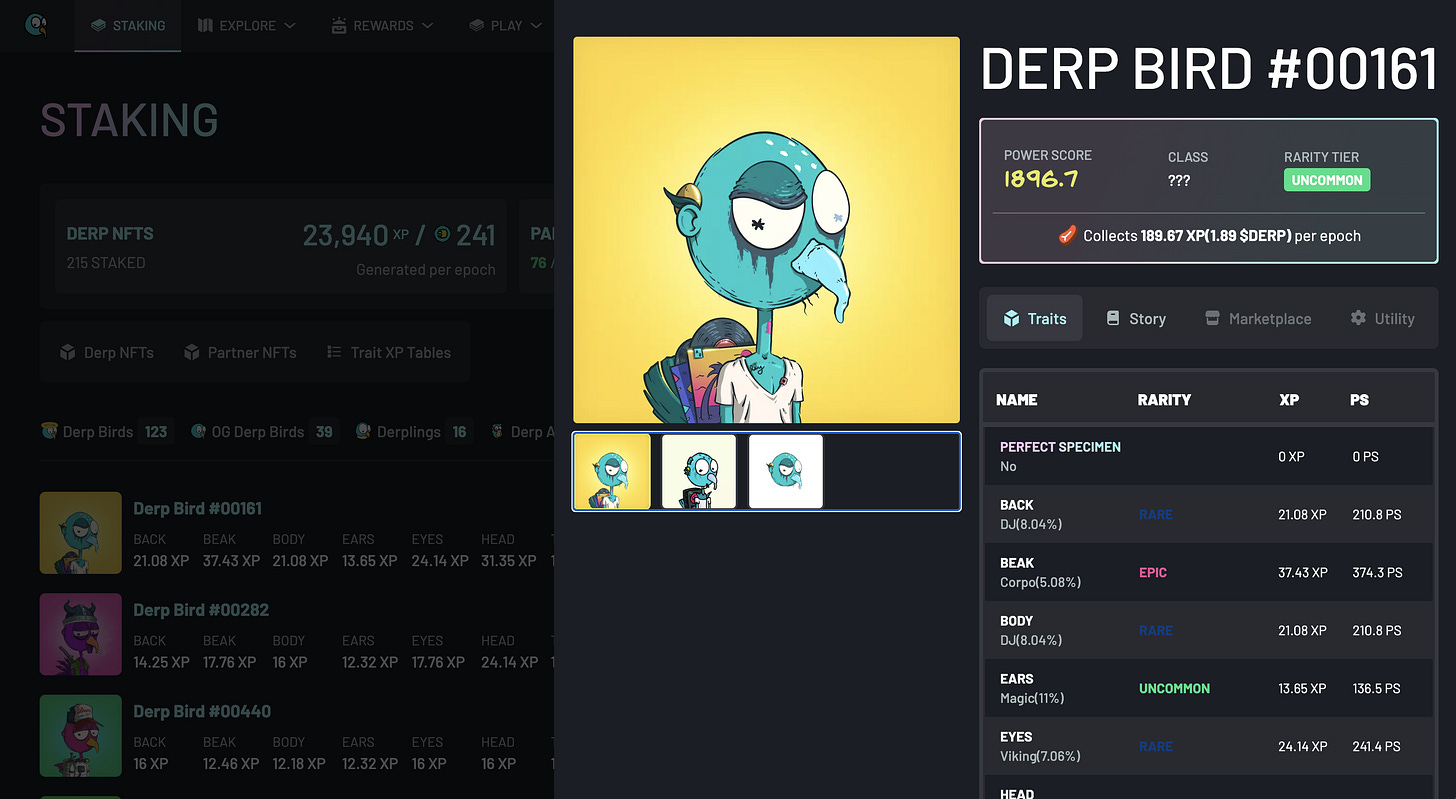Image resolution: width=1456 pixels, height=799 pixels.
Task: Click the PS column header
Action: 1359,400
